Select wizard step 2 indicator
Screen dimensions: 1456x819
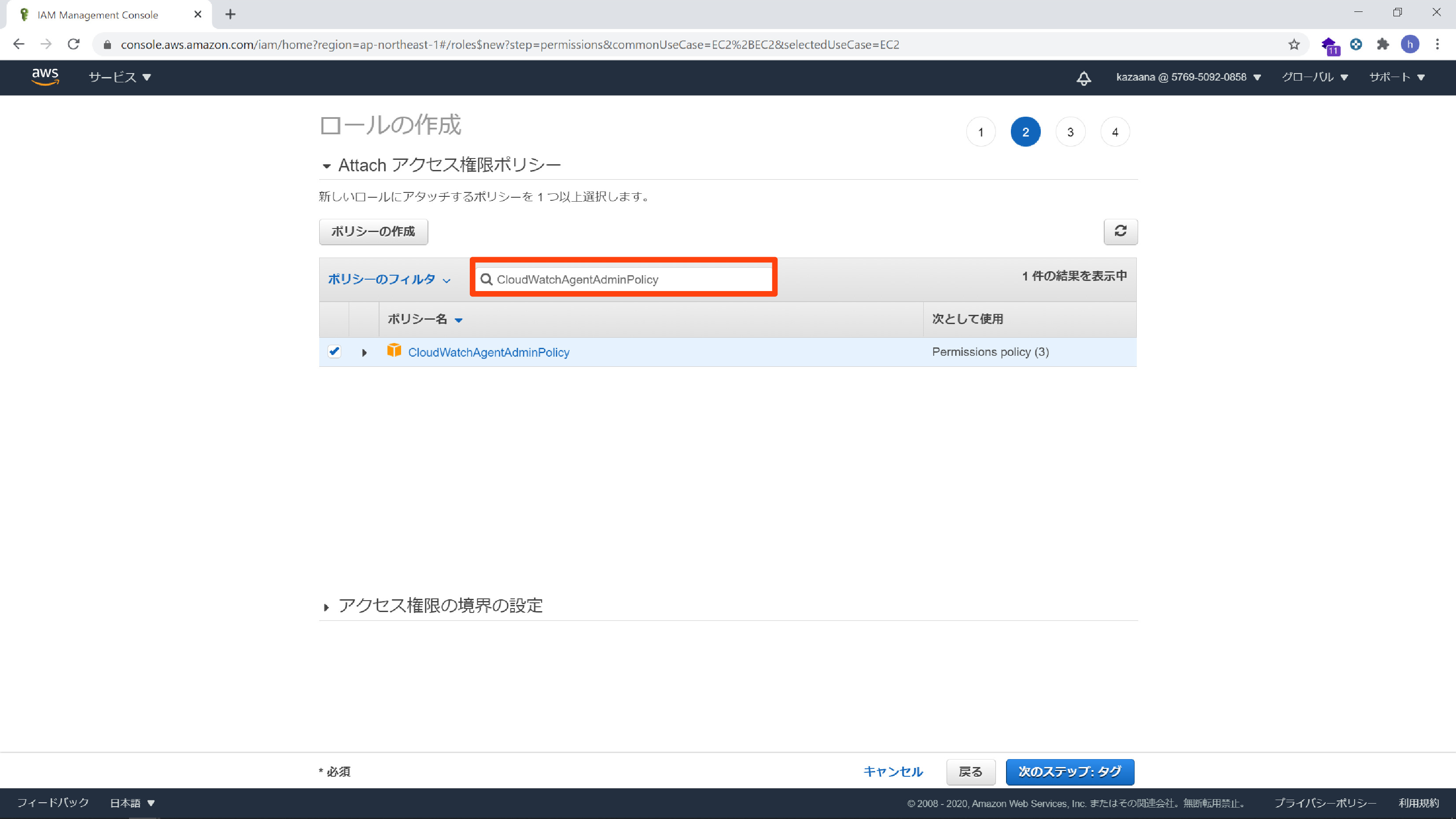tap(1025, 132)
